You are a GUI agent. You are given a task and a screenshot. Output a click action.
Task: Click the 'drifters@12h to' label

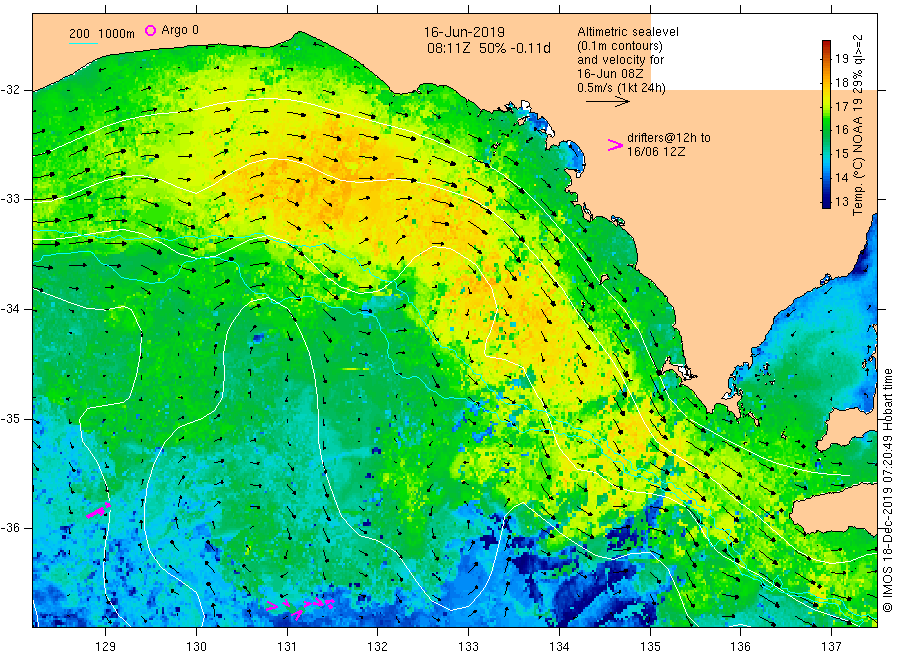point(669,138)
